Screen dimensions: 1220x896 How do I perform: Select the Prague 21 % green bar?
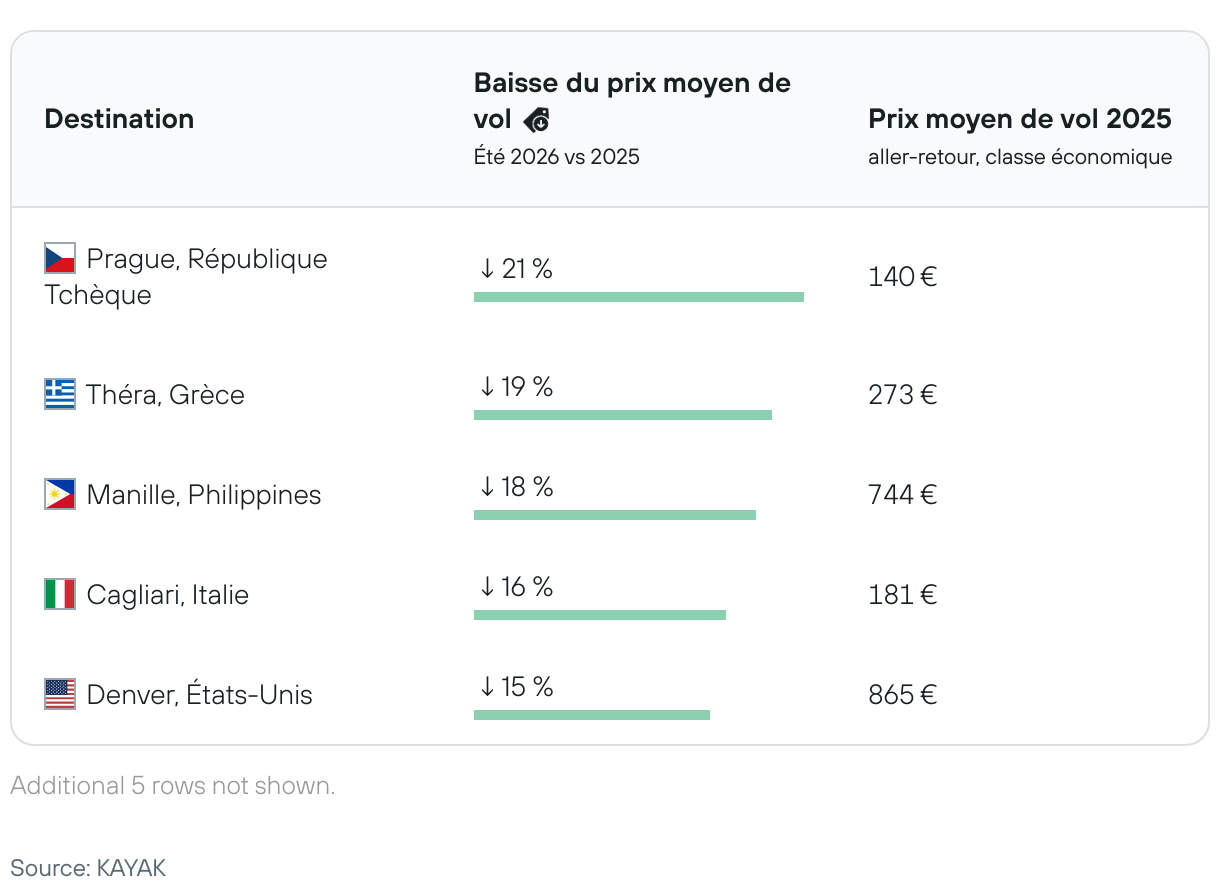pos(638,297)
